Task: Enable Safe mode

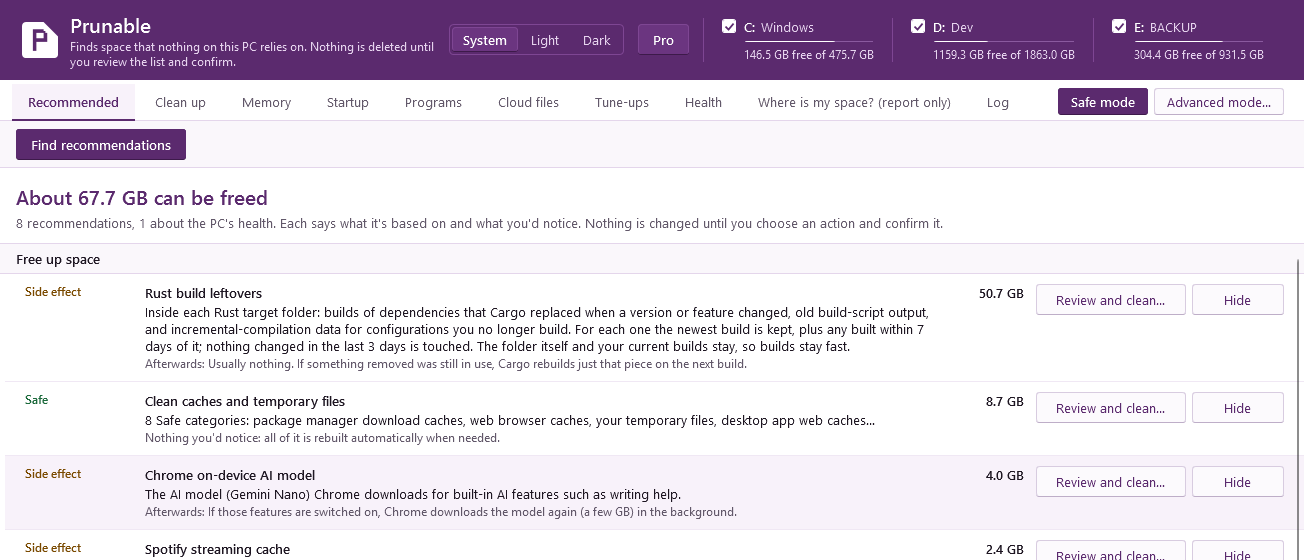Action: [x=1103, y=102]
